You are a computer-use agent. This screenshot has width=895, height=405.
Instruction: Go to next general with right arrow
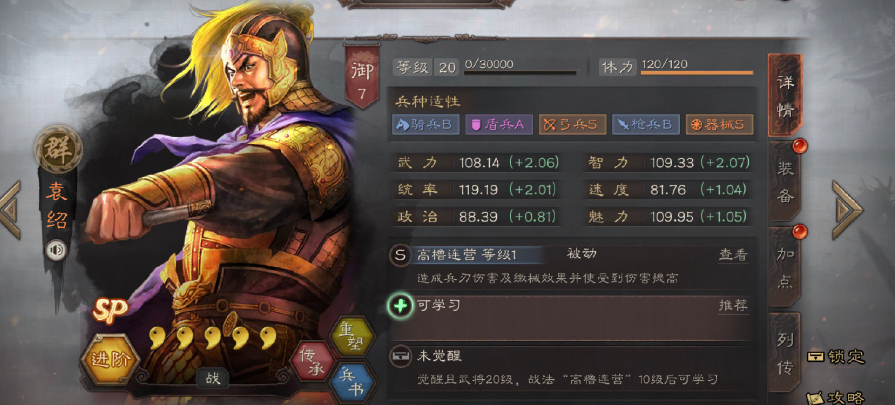(x=847, y=210)
